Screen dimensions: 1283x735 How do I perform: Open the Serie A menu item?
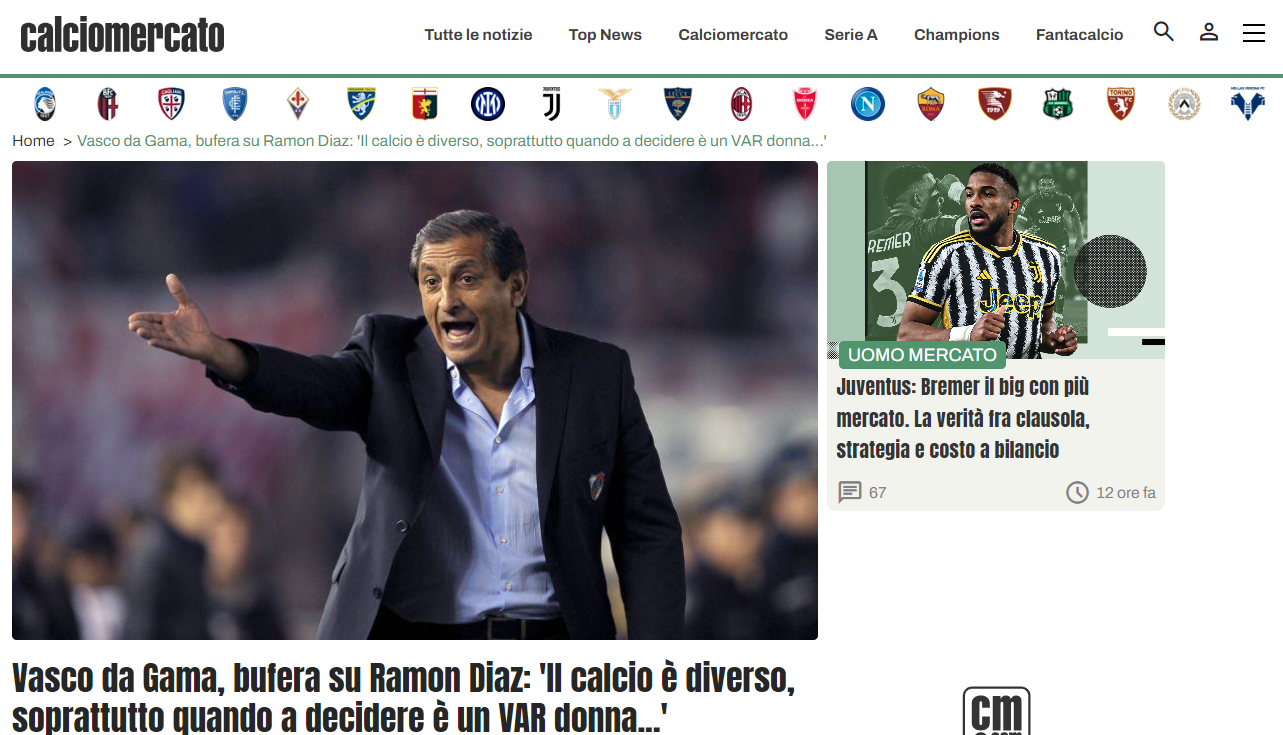click(x=850, y=35)
